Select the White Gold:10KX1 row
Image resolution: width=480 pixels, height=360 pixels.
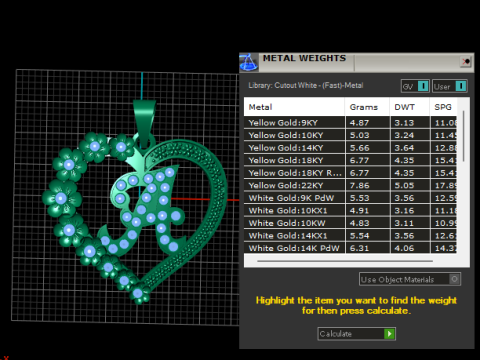[350, 211]
